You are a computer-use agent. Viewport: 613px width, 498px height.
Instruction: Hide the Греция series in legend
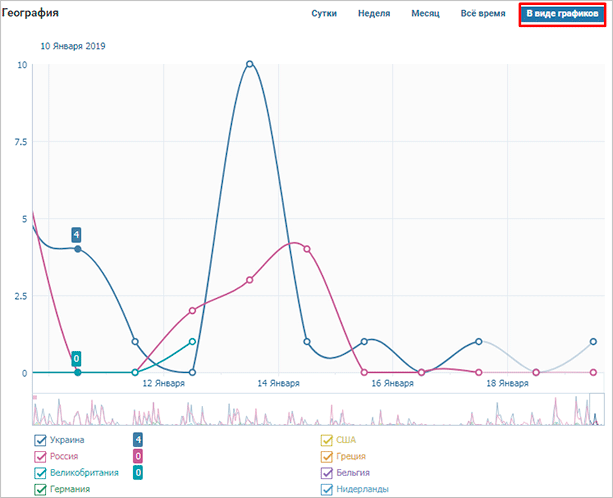[327, 456]
